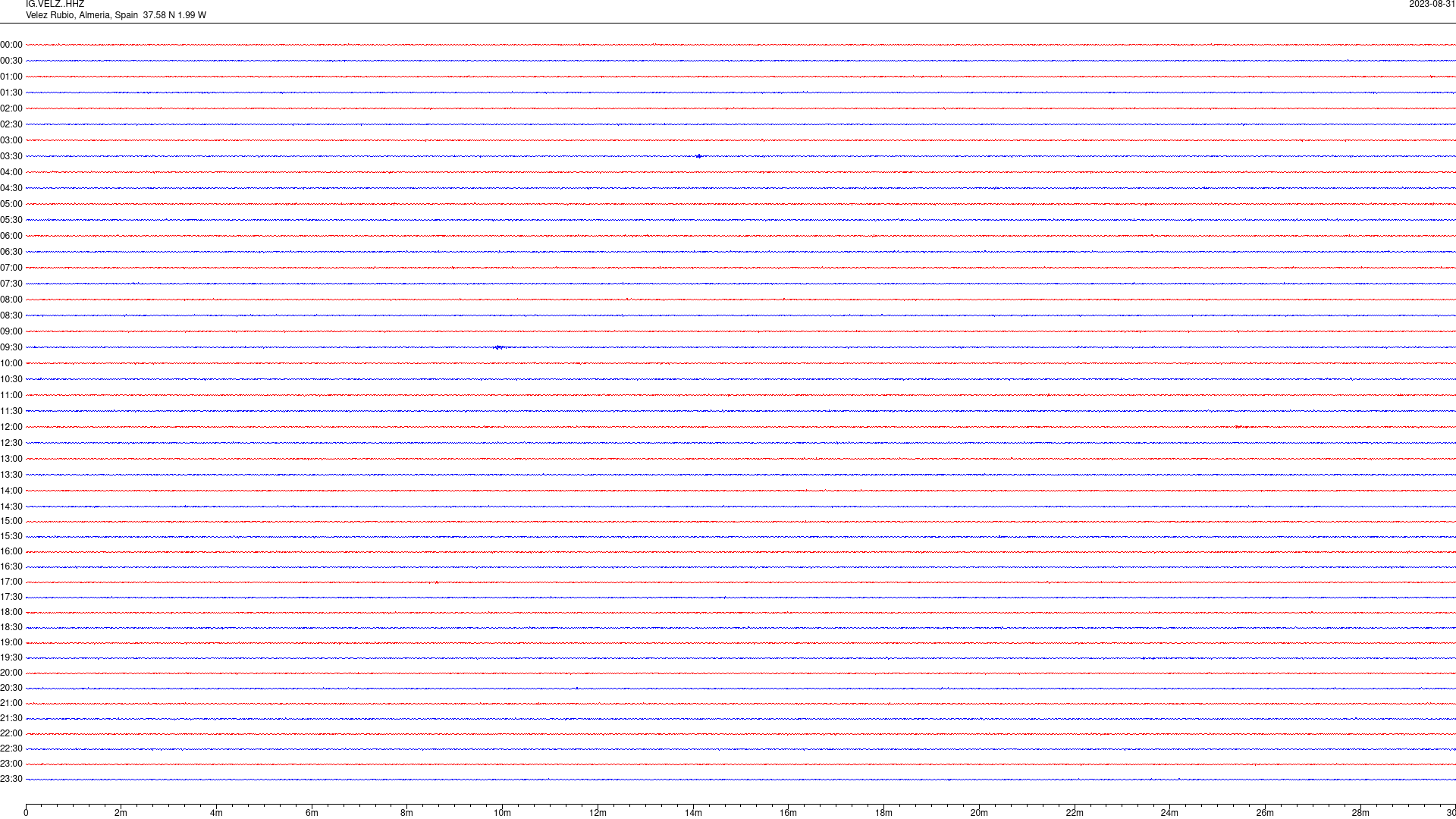Select the 10:30 time row label

tap(11, 379)
